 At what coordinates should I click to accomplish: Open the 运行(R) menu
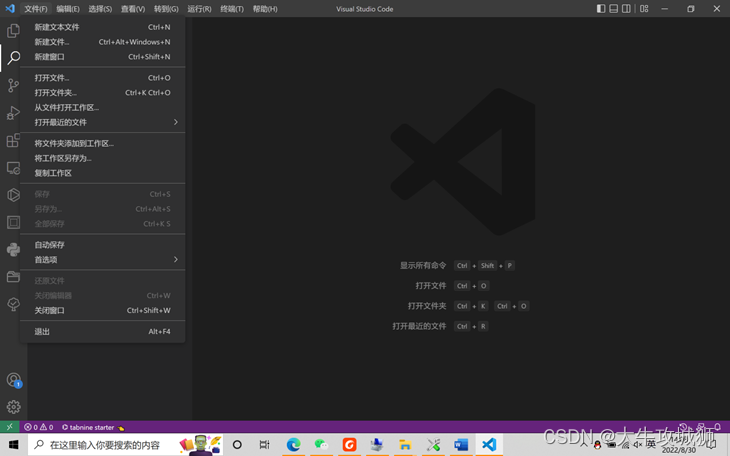tap(199, 9)
